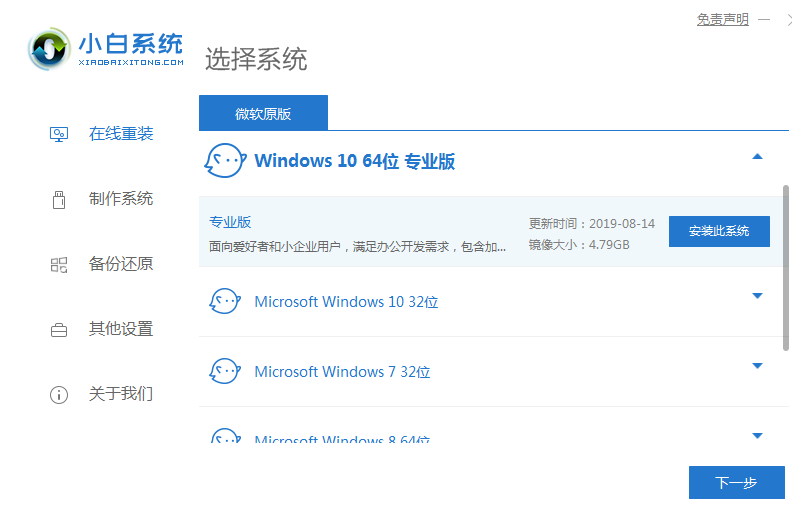Click the Windows 7 32位 face icon
This screenshot has height=512, width=797.
224,371
